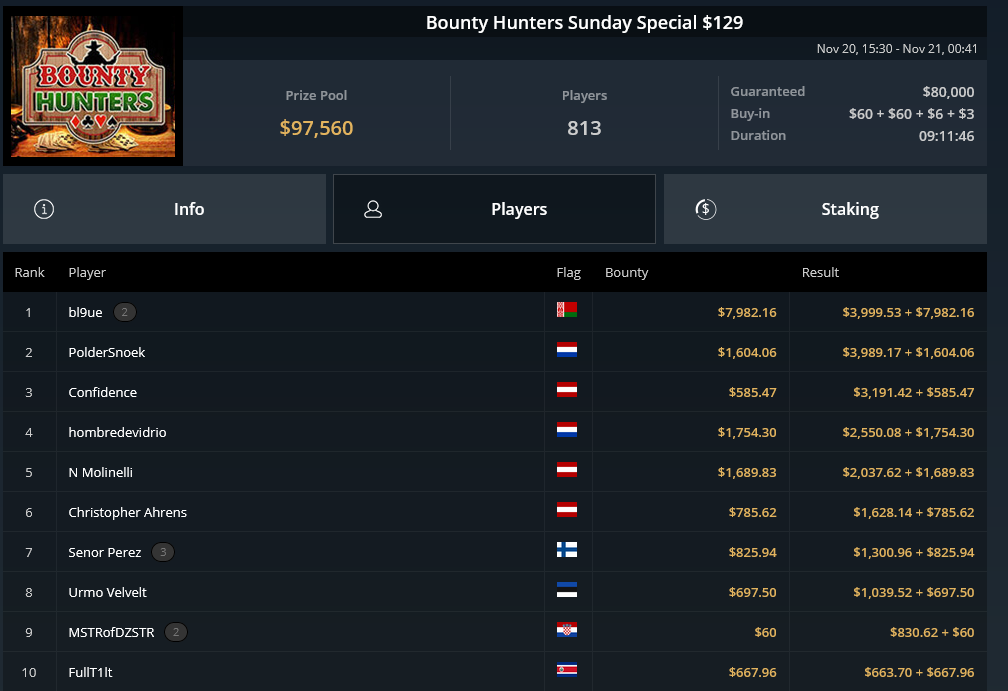Screen dimensions: 1008x691
Task: Click Belarus flag next to bl9ue
Action: [567, 310]
